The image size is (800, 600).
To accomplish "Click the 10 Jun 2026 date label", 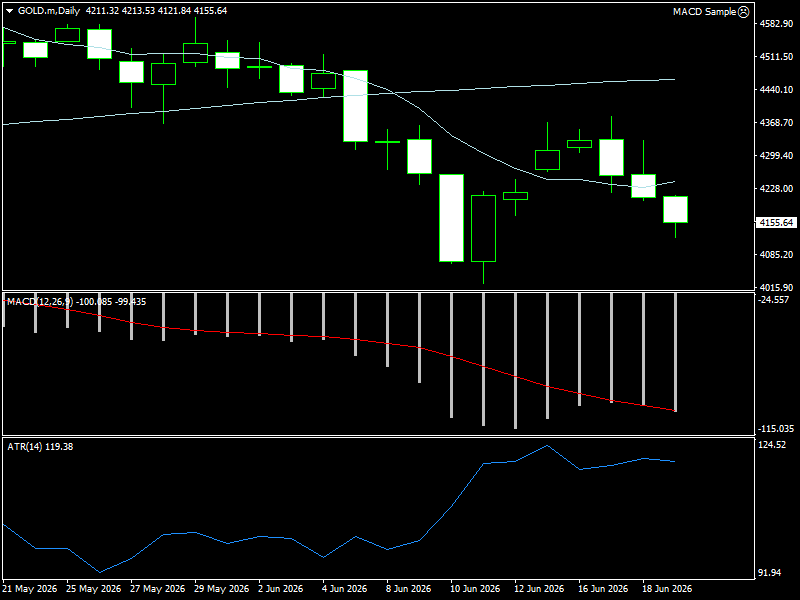I will 475,588.
